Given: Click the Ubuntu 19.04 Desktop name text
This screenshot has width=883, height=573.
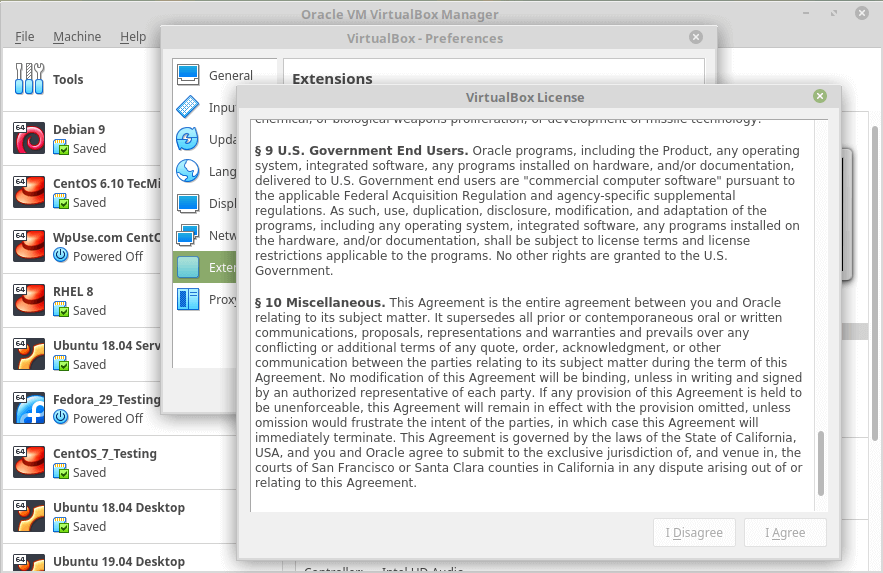Looking at the screenshot, I should tap(119, 562).
